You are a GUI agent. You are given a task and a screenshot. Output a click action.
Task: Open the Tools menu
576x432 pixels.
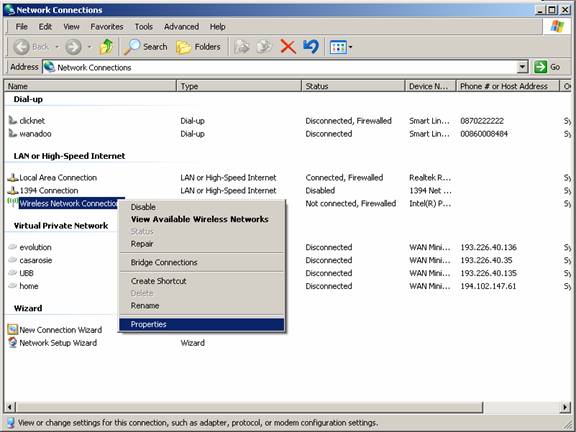143,26
